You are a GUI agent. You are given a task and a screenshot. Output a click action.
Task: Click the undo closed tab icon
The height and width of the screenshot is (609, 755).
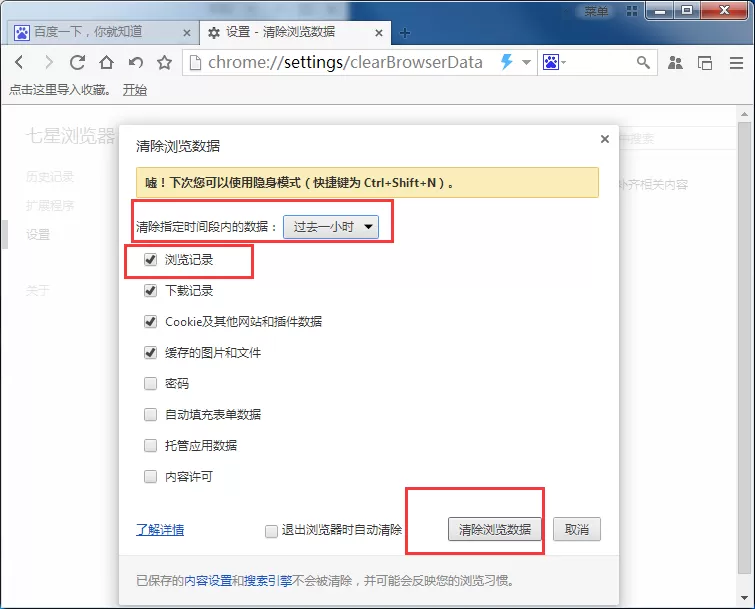tap(136, 62)
